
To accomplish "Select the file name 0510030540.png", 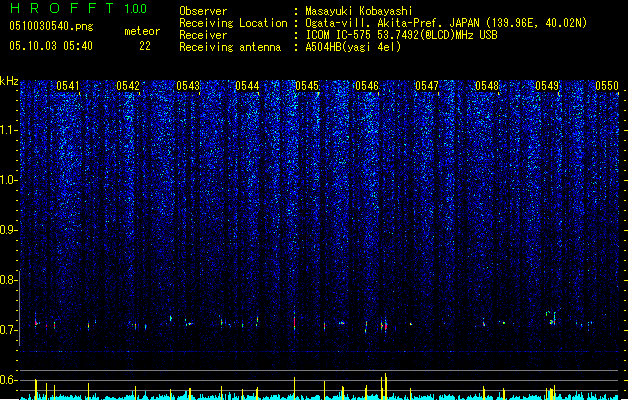I will tap(51, 26).
